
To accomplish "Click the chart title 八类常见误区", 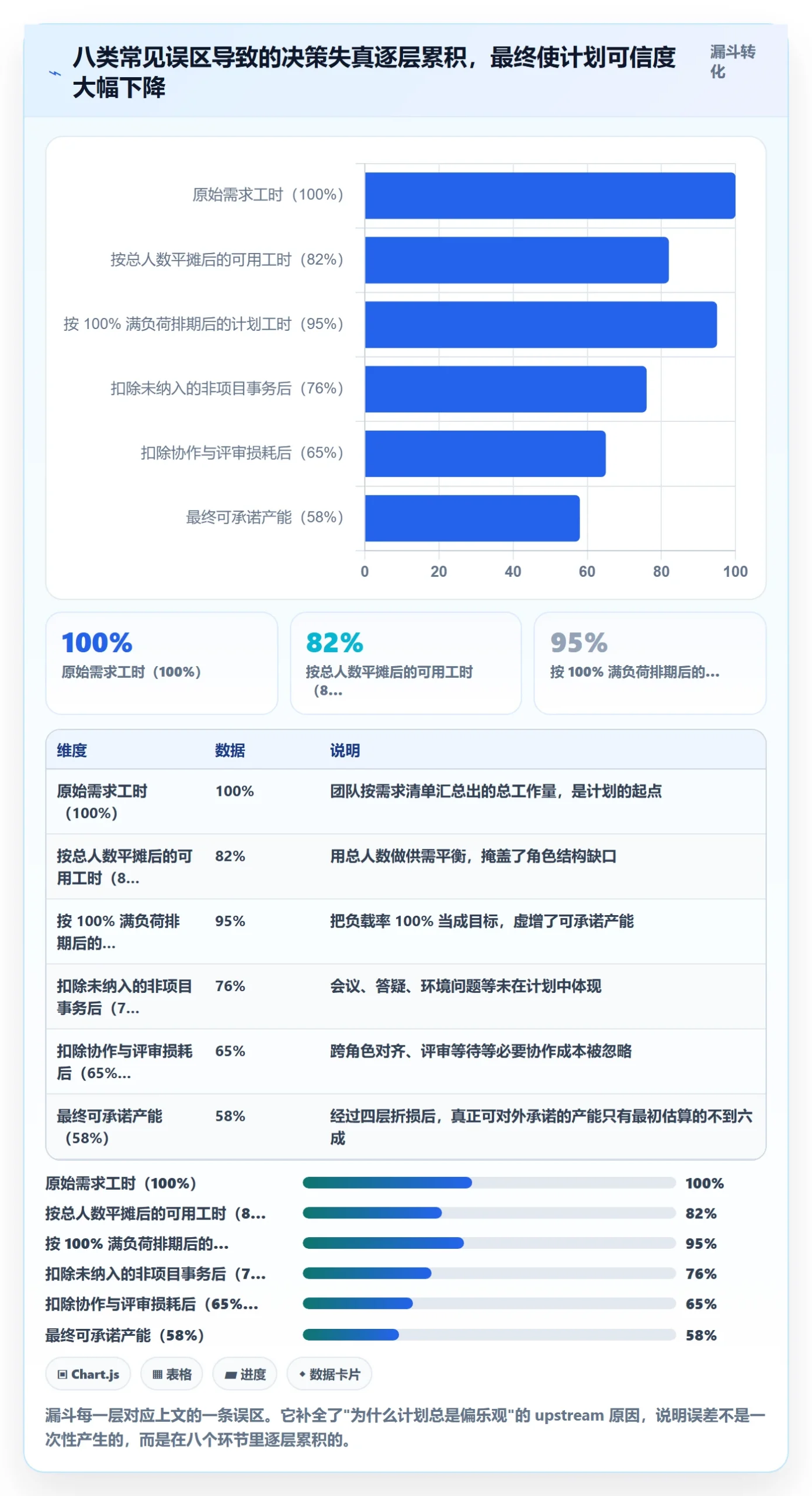I will 374,72.
